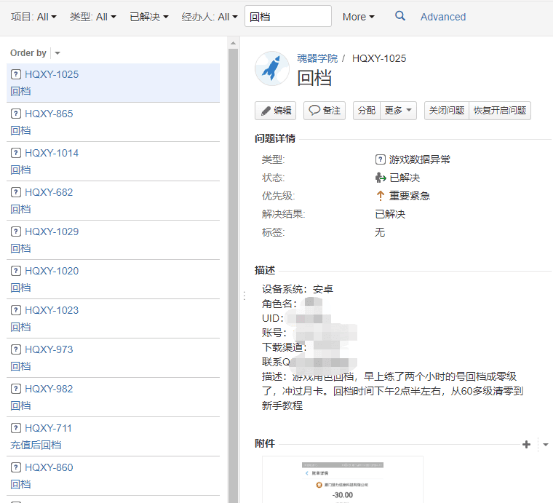This screenshot has height=503, width=553.
Task: Click the 备注 comment bubble button
Action: pyautogui.click(x=324, y=111)
